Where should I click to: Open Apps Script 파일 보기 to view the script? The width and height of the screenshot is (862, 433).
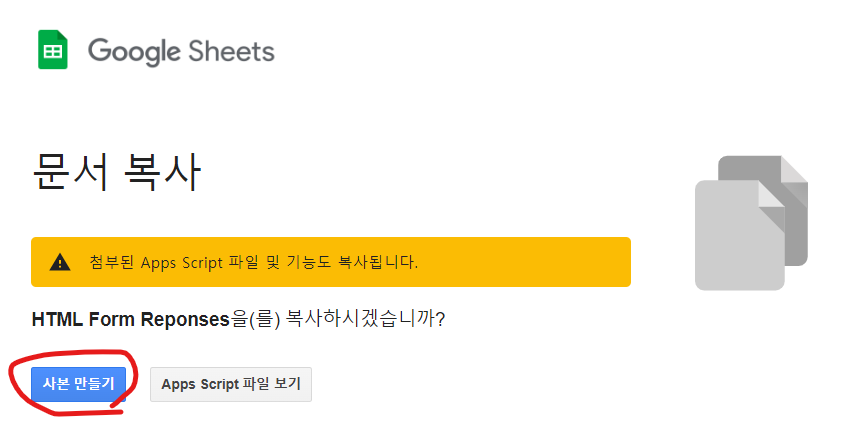(231, 384)
